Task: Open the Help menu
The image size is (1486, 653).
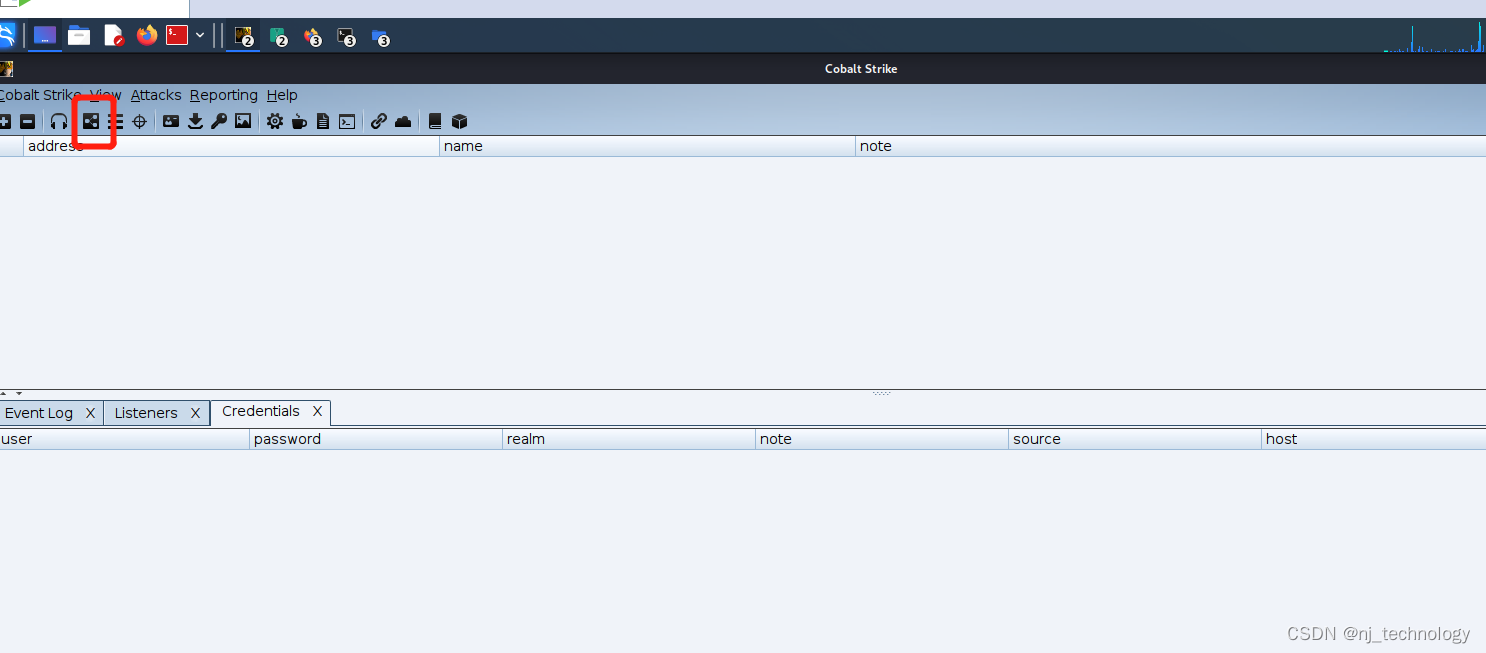Action: [282, 95]
